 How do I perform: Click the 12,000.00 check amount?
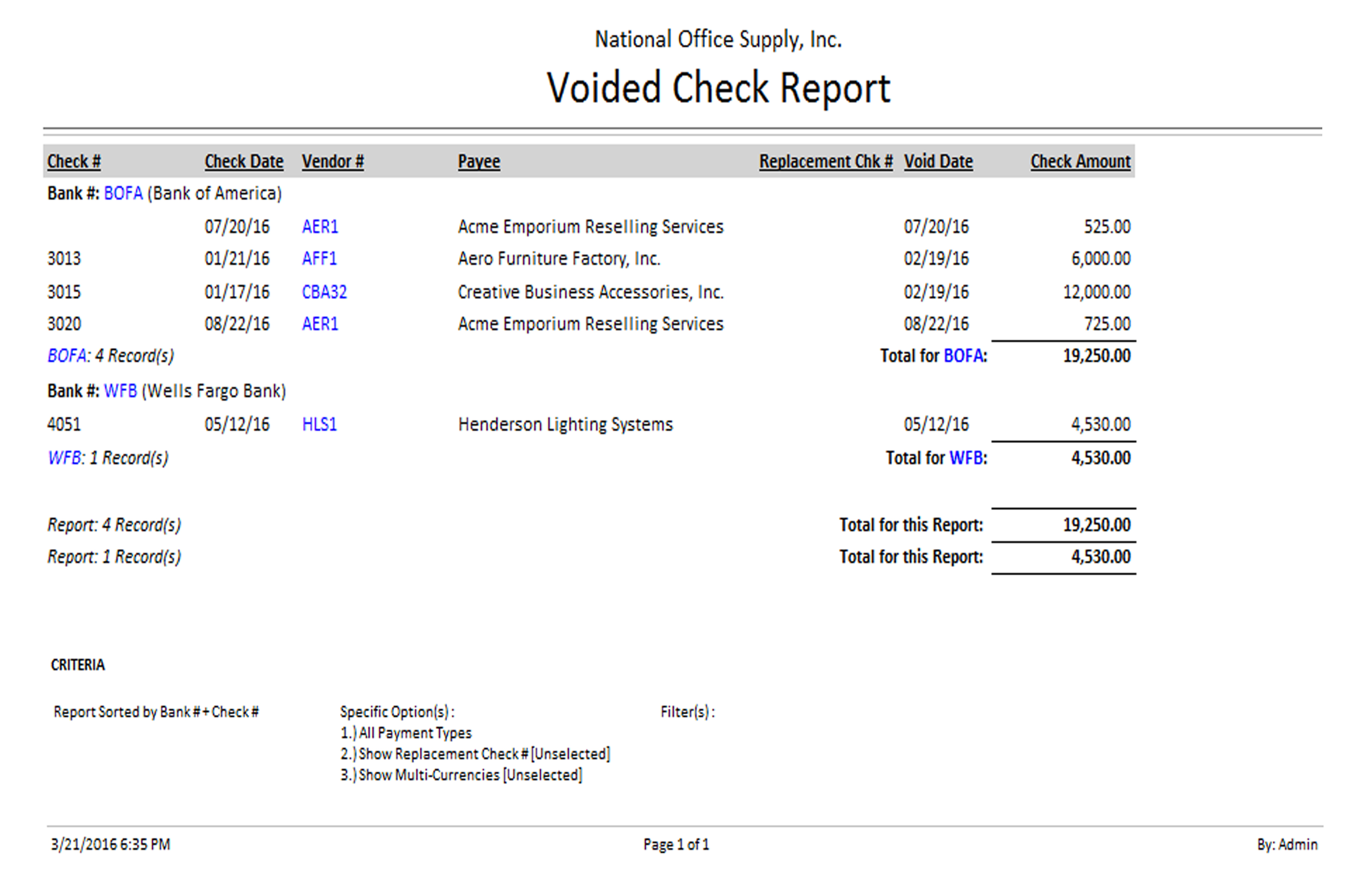(1096, 292)
